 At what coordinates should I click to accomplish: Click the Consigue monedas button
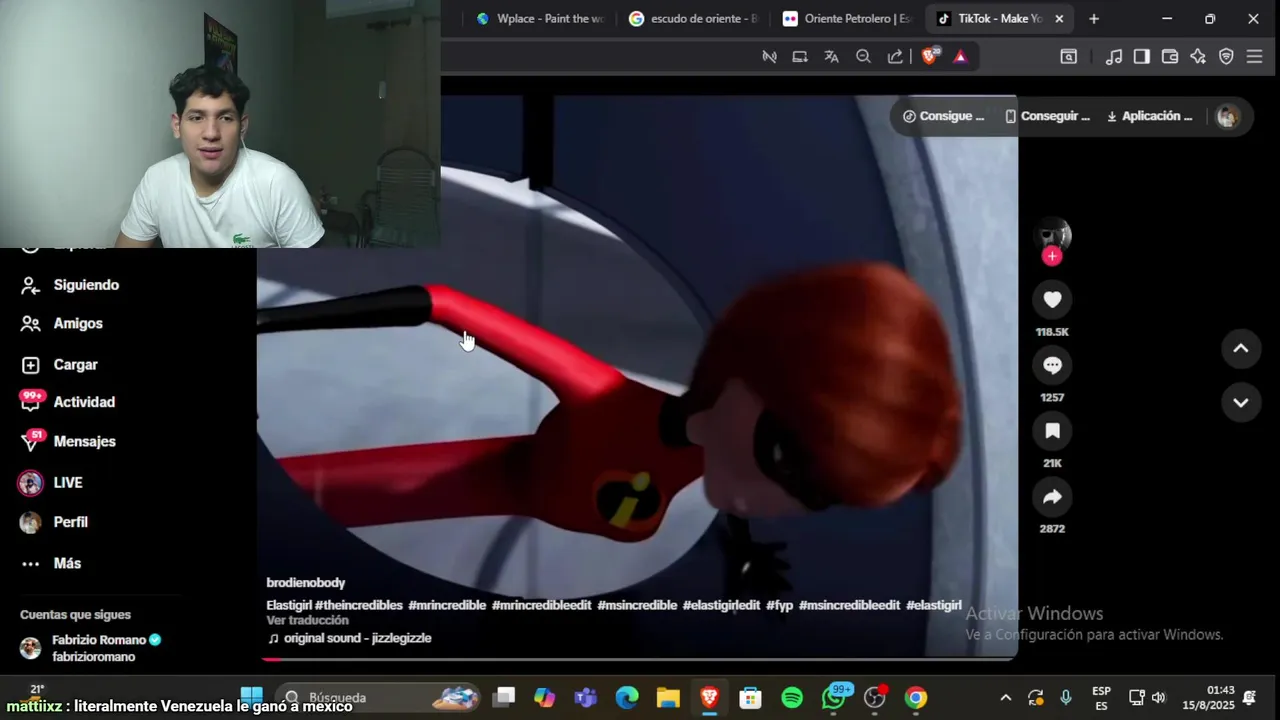pos(943,116)
